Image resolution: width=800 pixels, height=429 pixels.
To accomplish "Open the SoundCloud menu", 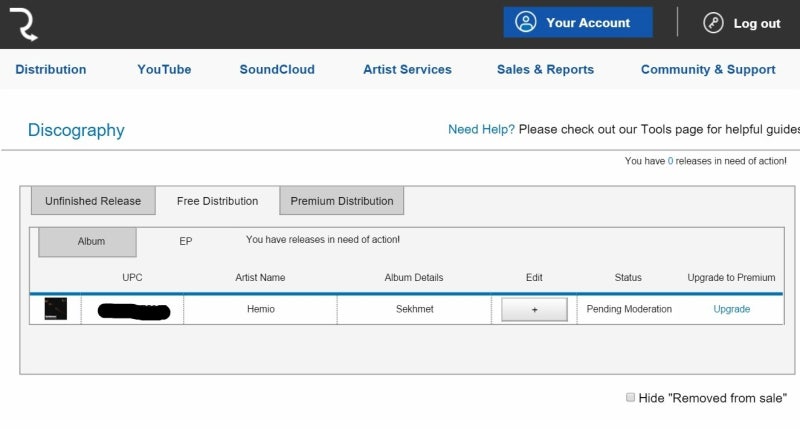I will coord(277,69).
